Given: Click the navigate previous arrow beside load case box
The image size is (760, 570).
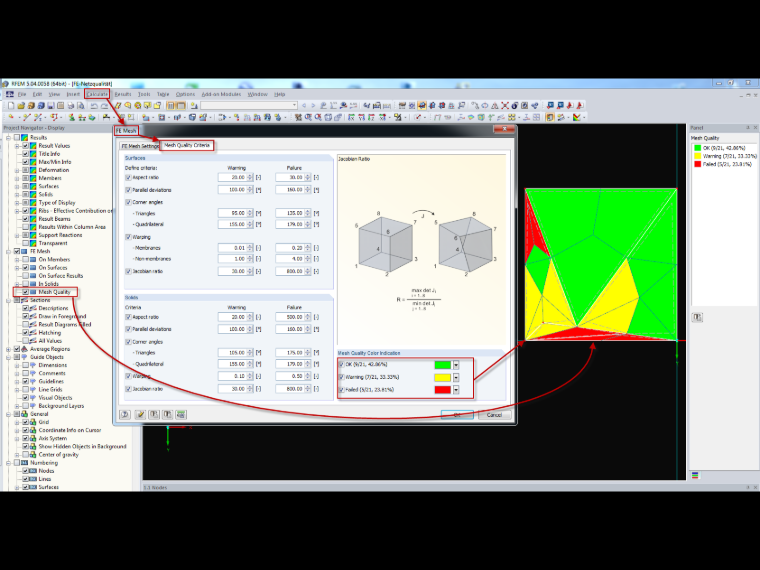Looking at the screenshot, I should point(304,105).
